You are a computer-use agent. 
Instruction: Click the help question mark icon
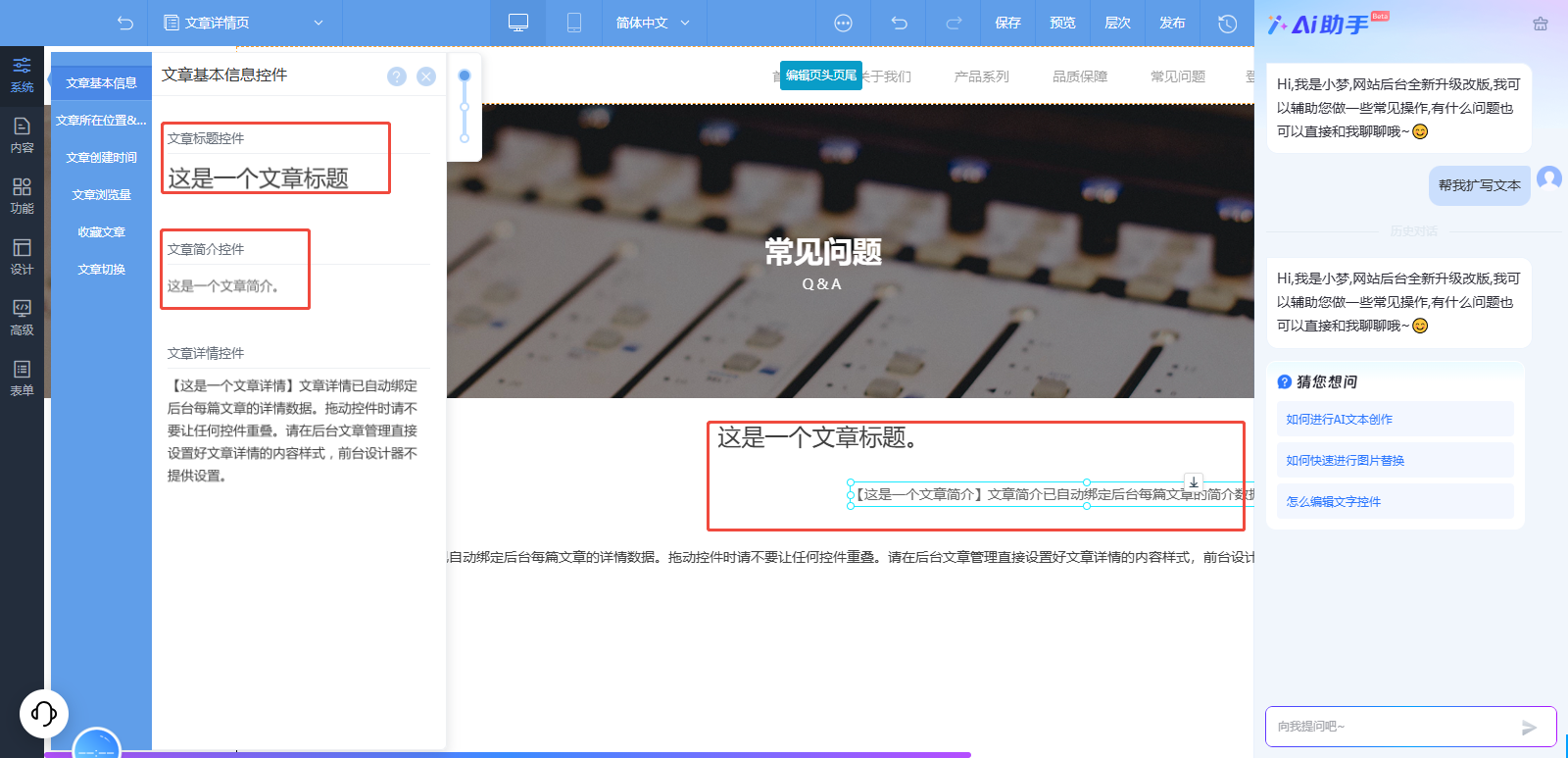pos(396,76)
